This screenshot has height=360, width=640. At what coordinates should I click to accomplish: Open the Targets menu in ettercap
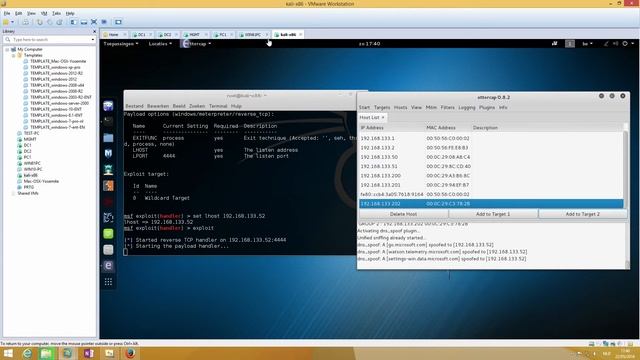pos(382,107)
